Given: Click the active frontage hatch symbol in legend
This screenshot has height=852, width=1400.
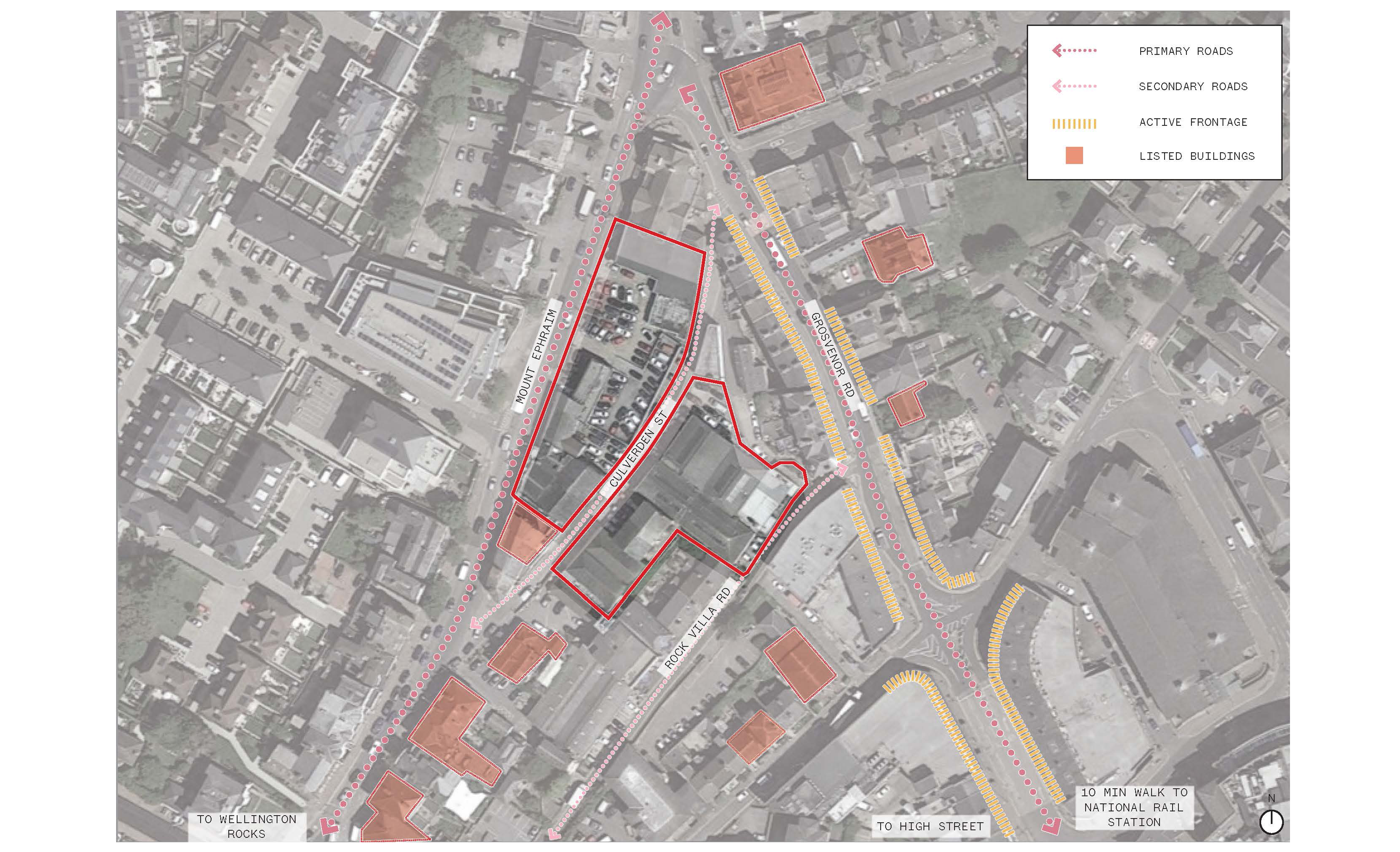Looking at the screenshot, I should click(x=1074, y=124).
